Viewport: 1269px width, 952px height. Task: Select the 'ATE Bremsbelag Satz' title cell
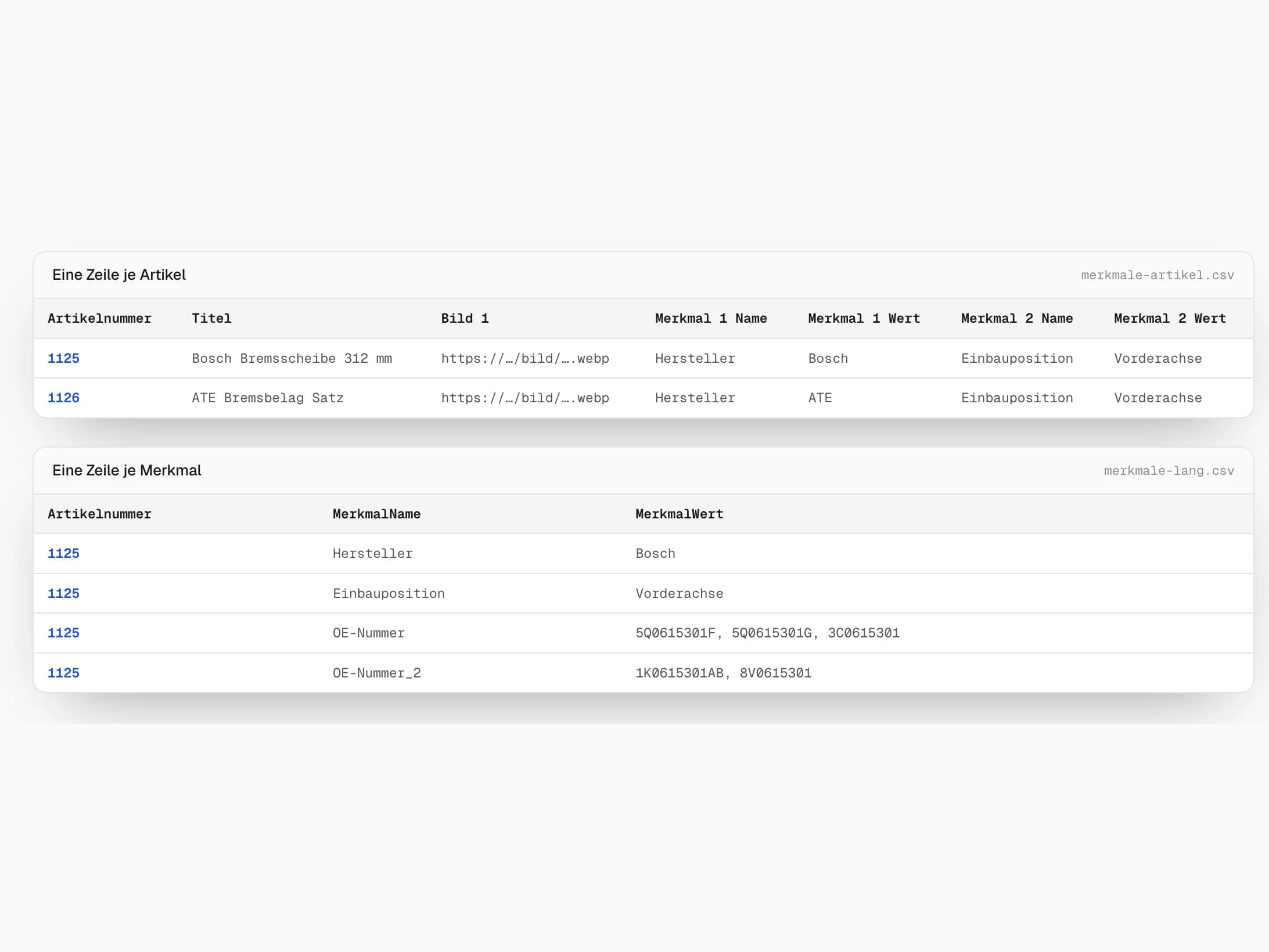coord(268,398)
